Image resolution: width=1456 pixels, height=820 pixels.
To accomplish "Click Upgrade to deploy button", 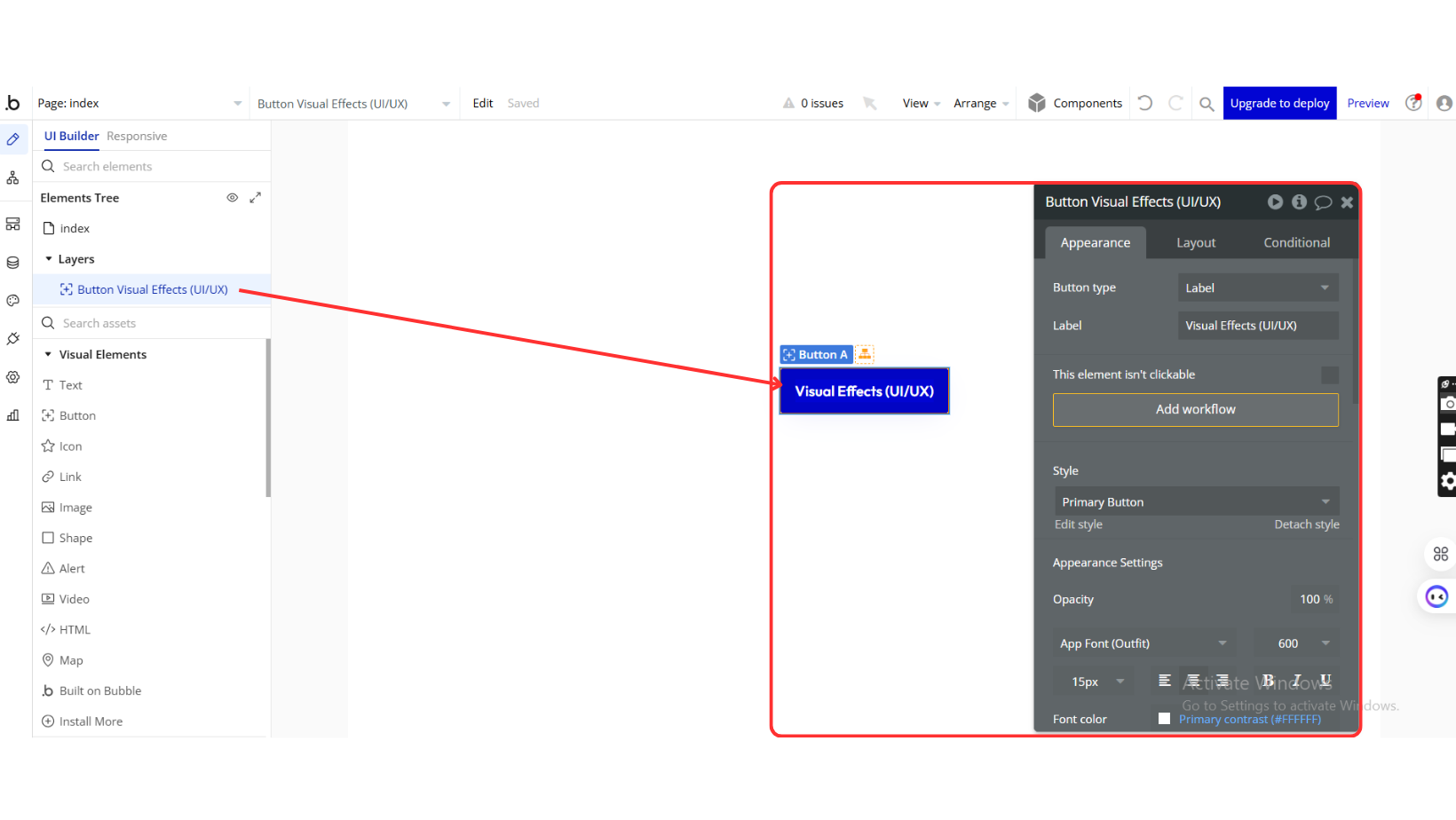I will click(1279, 103).
